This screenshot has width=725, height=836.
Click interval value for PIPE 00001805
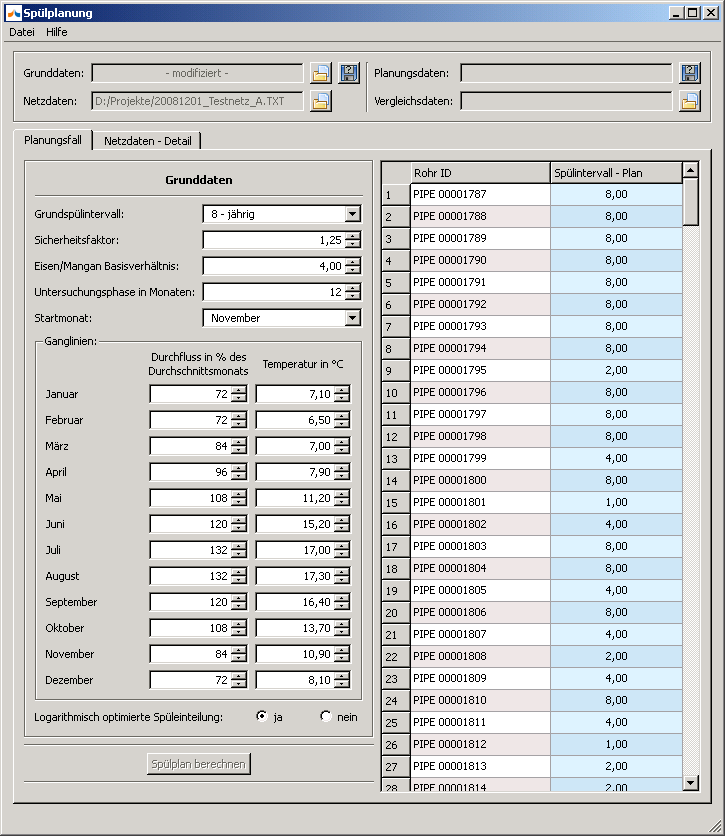pyautogui.click(x=616, y=590)
